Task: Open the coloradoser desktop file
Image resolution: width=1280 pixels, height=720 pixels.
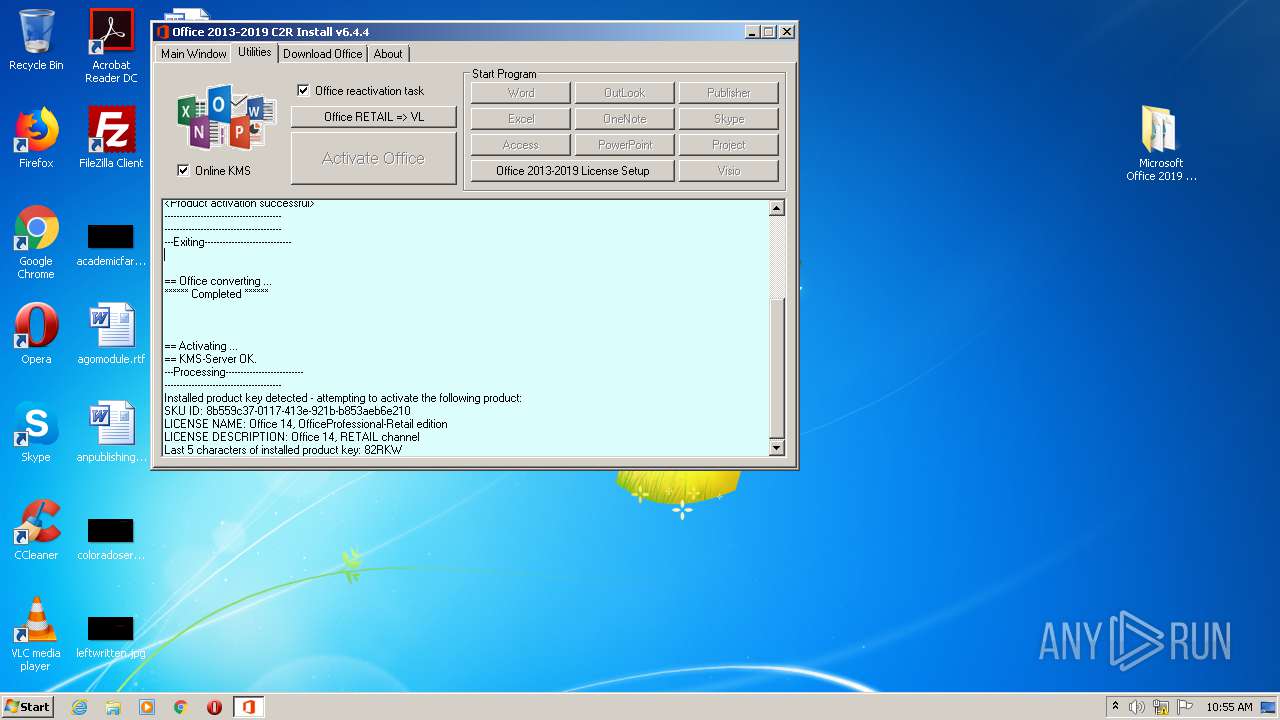Action: click(111, 538)
